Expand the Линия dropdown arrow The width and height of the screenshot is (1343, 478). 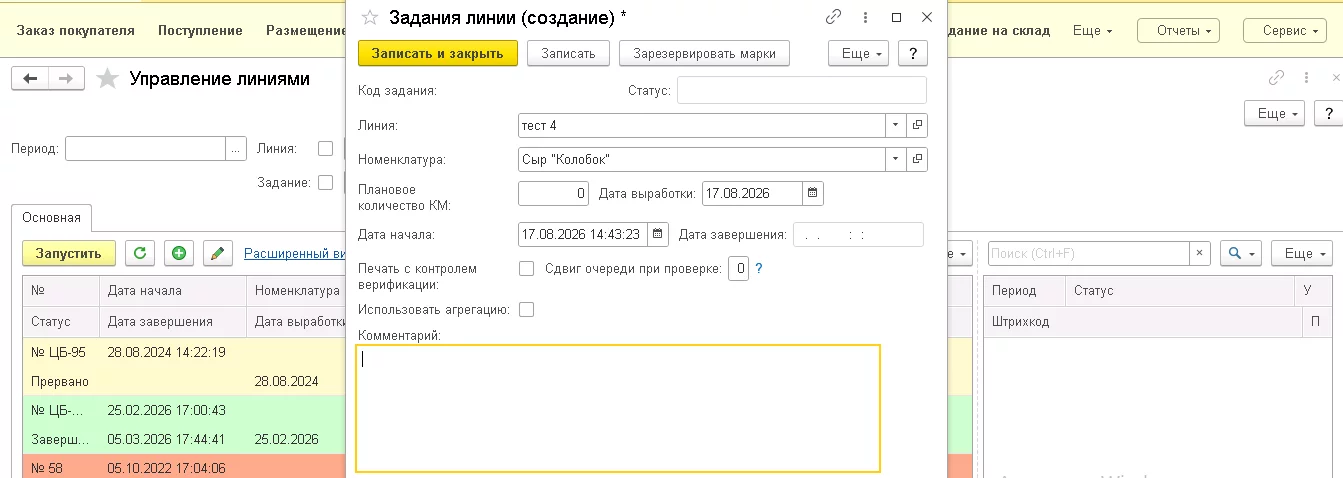[895, 126]
